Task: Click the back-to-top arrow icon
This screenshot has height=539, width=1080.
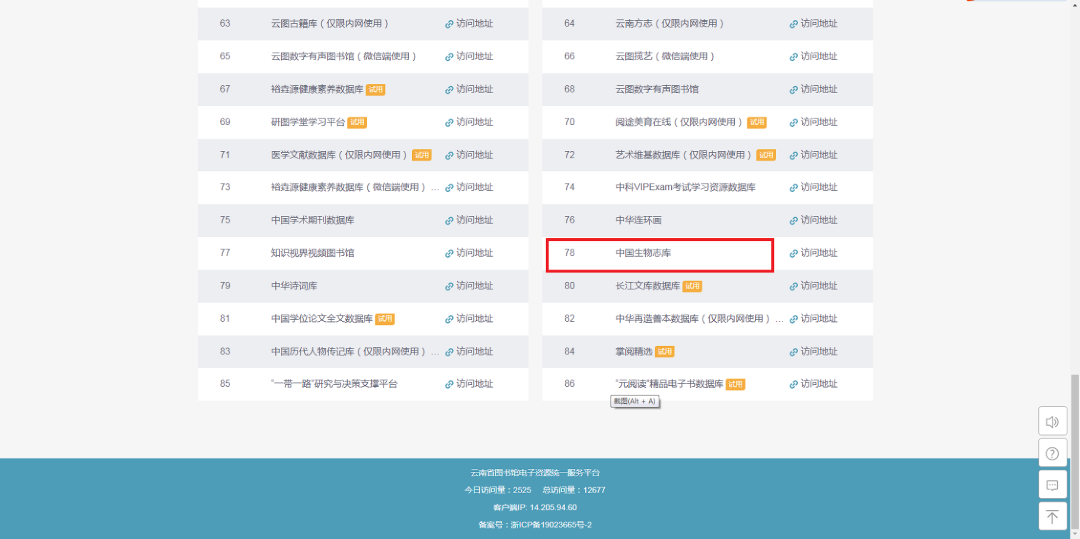Action: (x=1052, y=516)
